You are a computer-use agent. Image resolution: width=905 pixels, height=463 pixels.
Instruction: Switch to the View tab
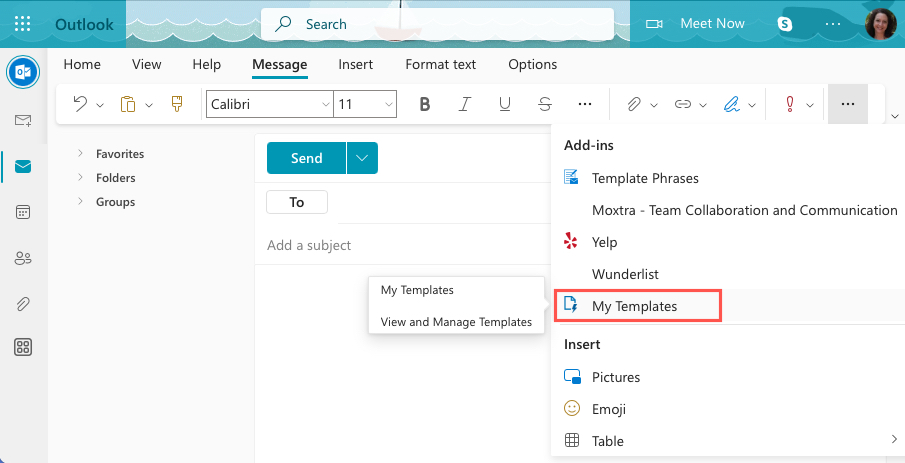click(147, 64)
